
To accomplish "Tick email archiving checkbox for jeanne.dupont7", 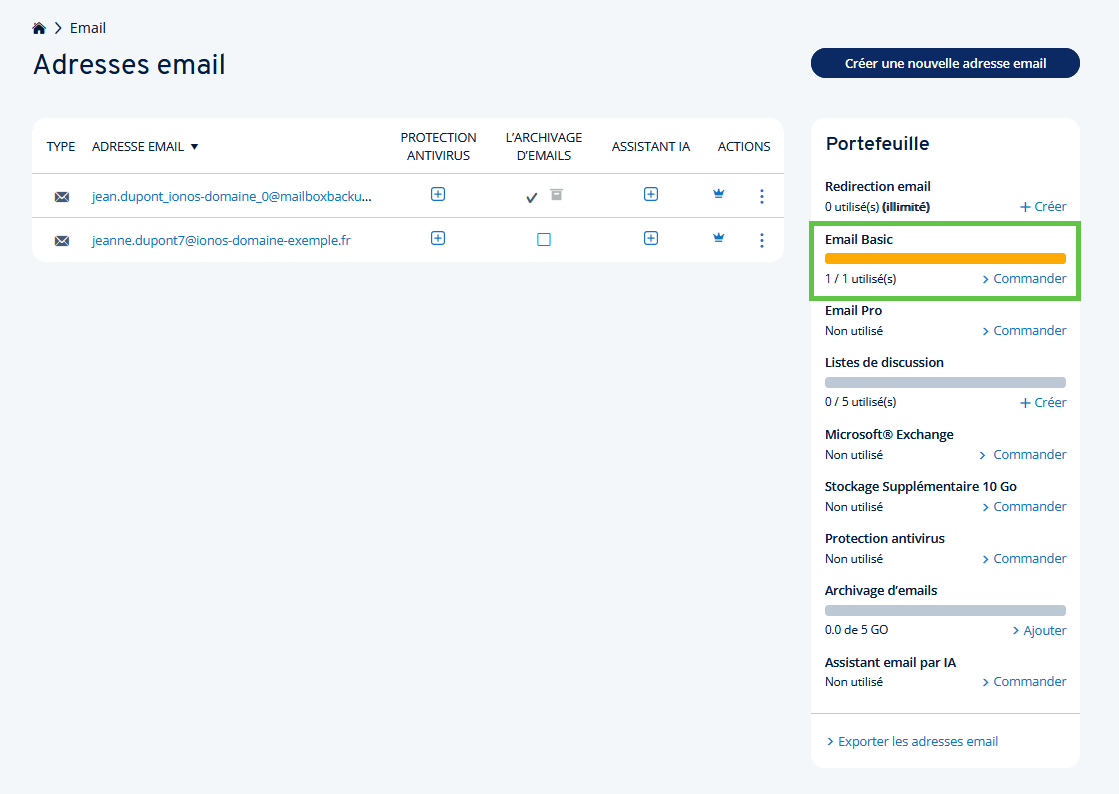I will click(544, 240).
